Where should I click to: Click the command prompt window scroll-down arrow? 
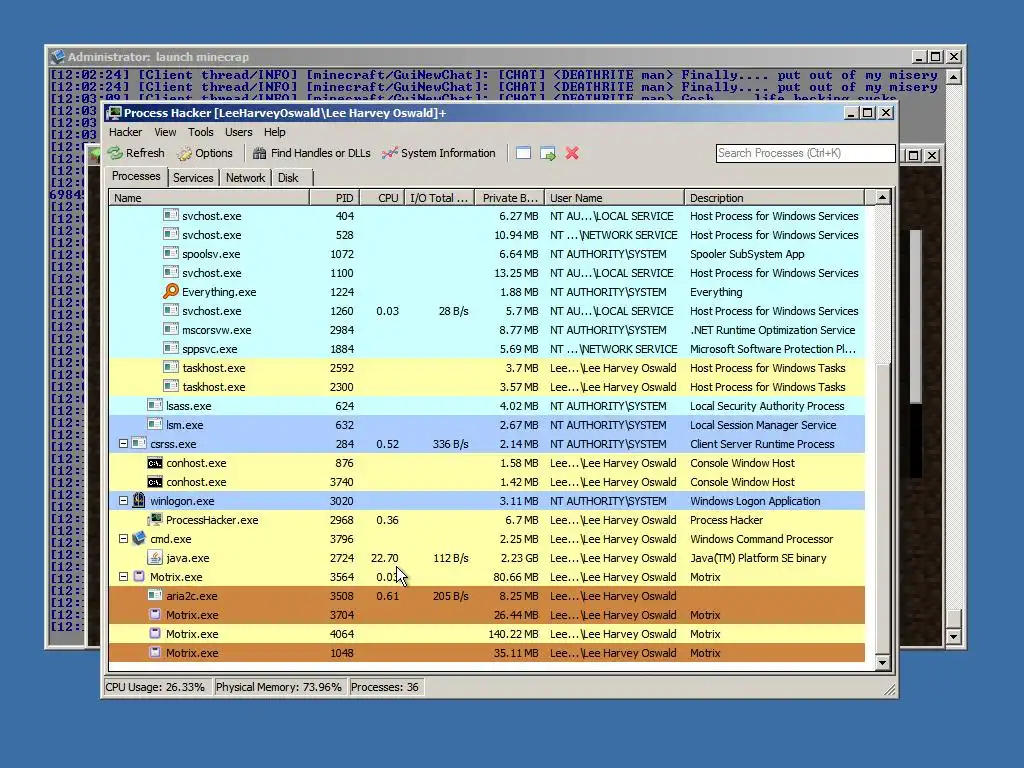pos(953,636)
